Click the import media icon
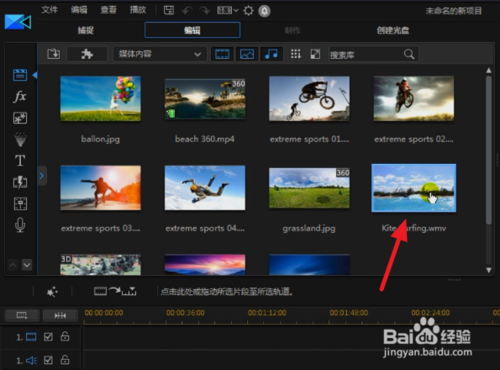This screenshot has width=500, height=370. point(53,54)
